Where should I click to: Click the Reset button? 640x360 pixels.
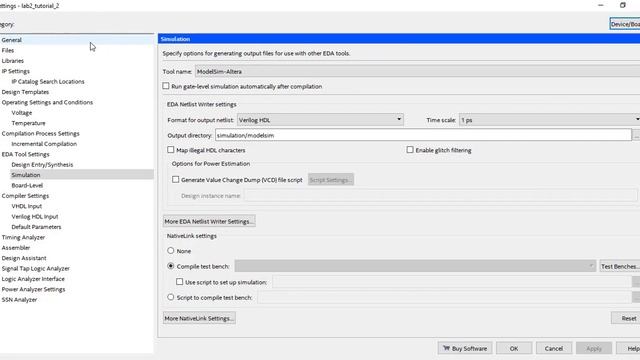pos(625,318)
